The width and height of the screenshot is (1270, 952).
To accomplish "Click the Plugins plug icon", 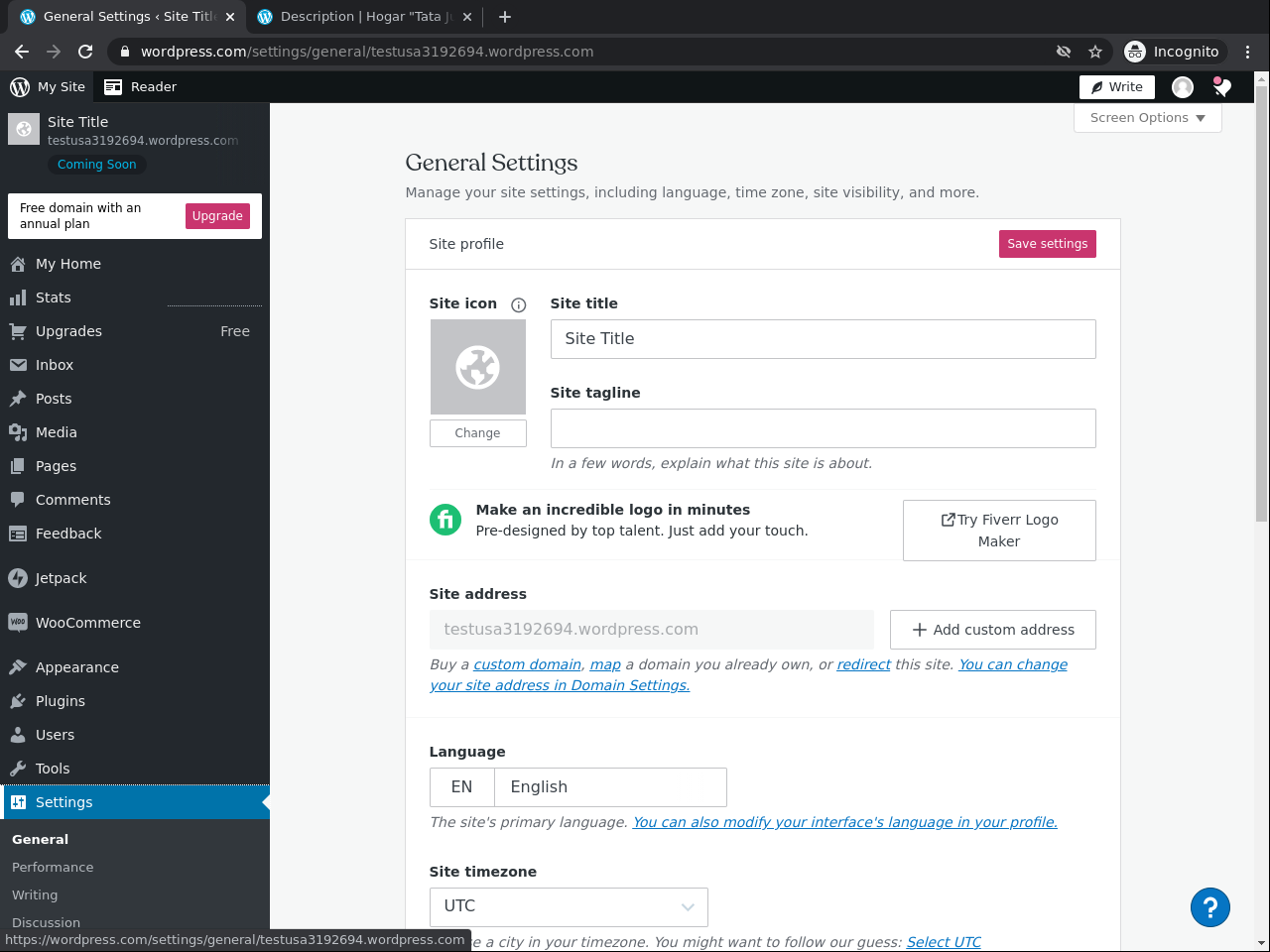I will tap(18, 701).
